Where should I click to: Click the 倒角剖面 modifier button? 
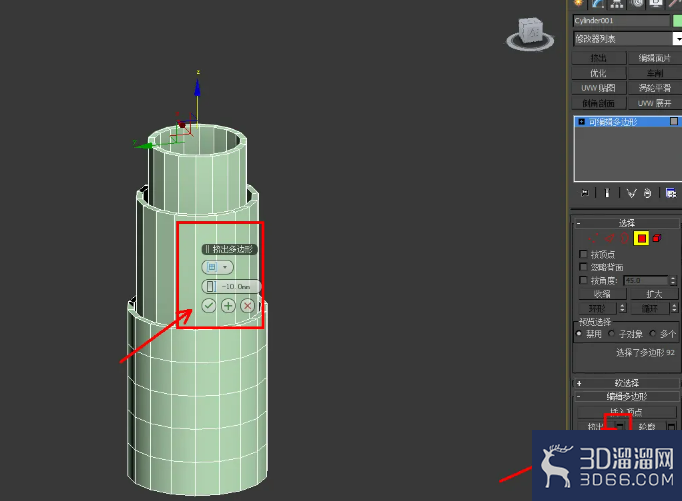coord(599,103)
